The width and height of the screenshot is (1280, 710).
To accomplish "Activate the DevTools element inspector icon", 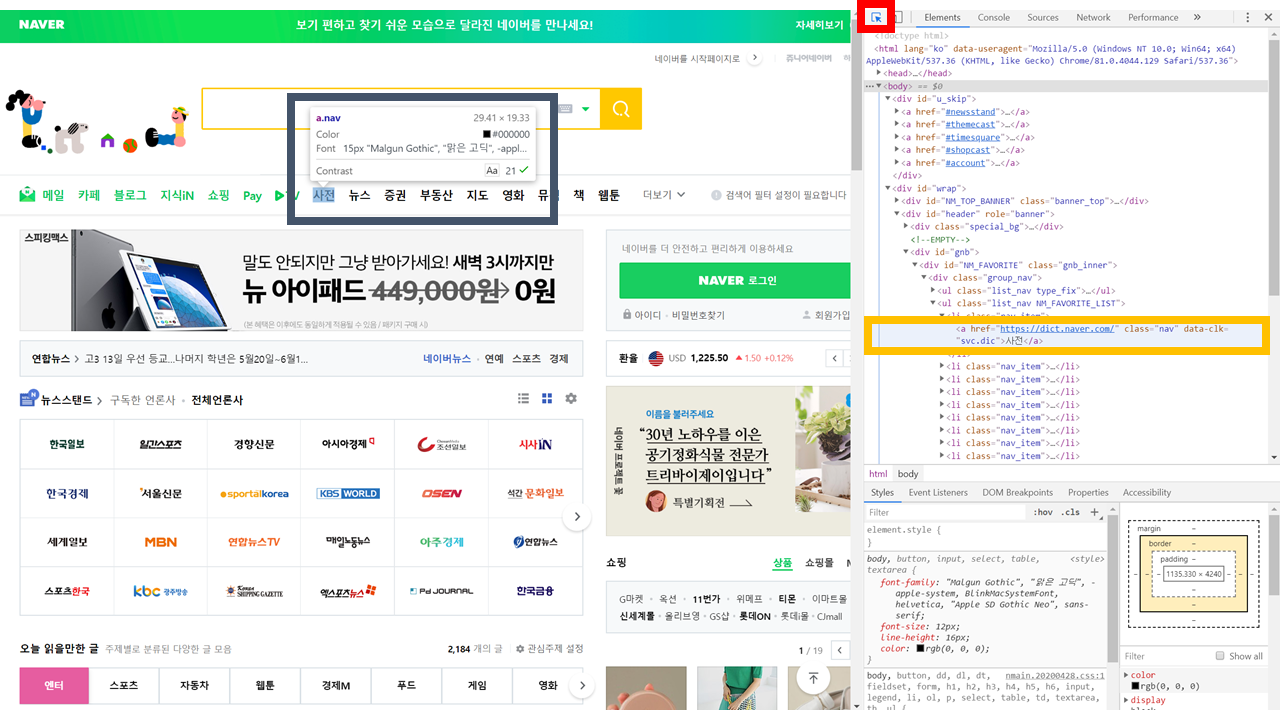I will point(876,17).
